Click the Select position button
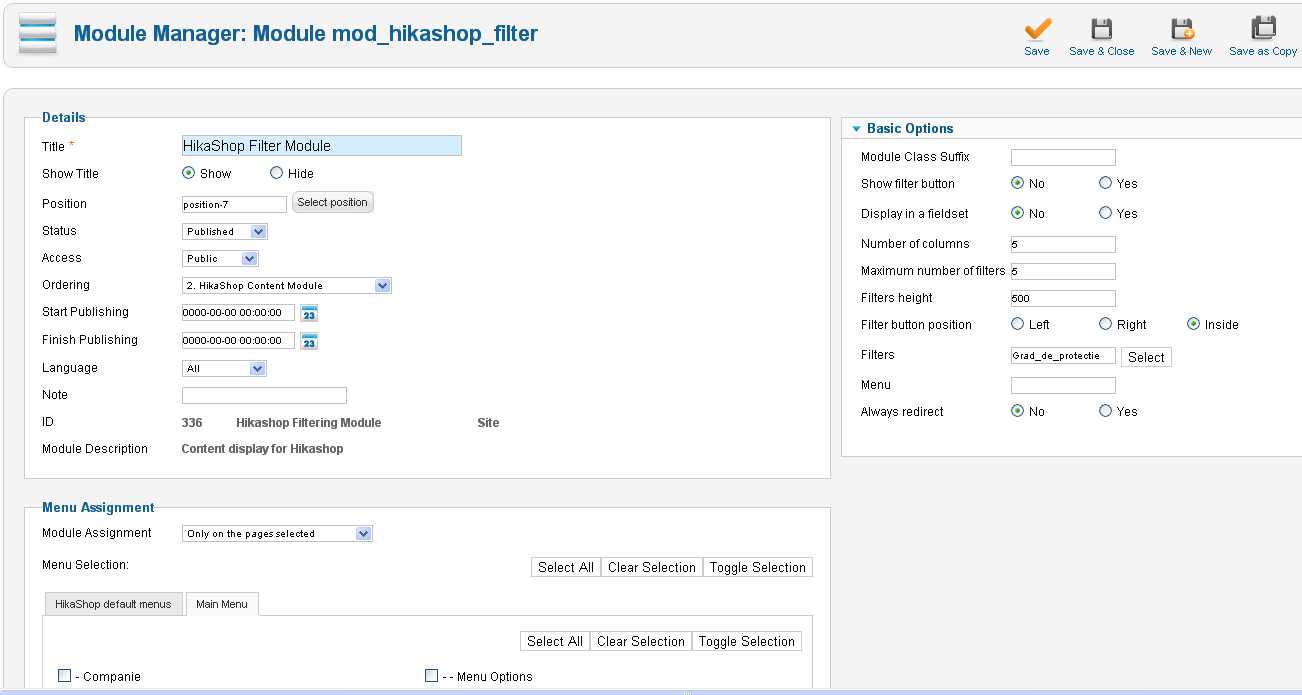This screenshot has height=695, width=1302. coord(333,203)
